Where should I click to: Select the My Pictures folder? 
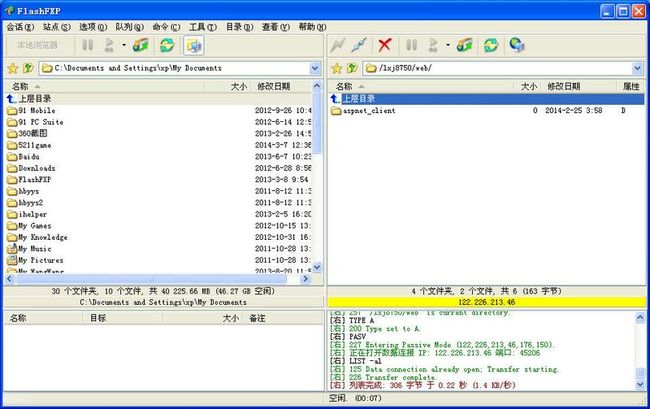[36, 260]
